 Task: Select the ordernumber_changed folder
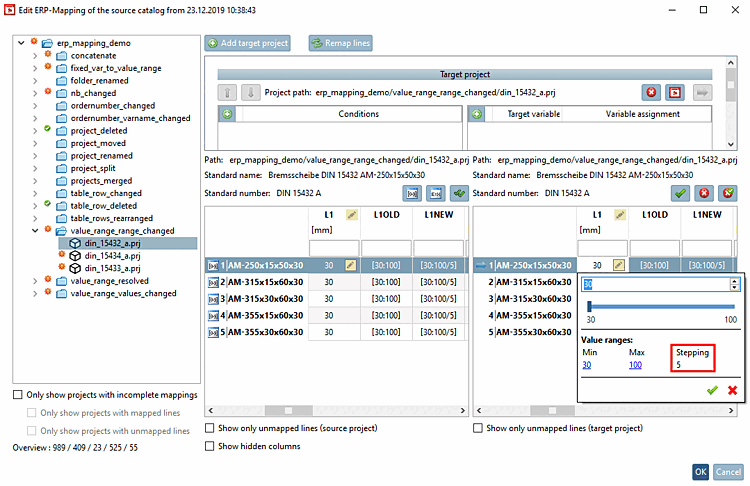click(x=112, y=106)
